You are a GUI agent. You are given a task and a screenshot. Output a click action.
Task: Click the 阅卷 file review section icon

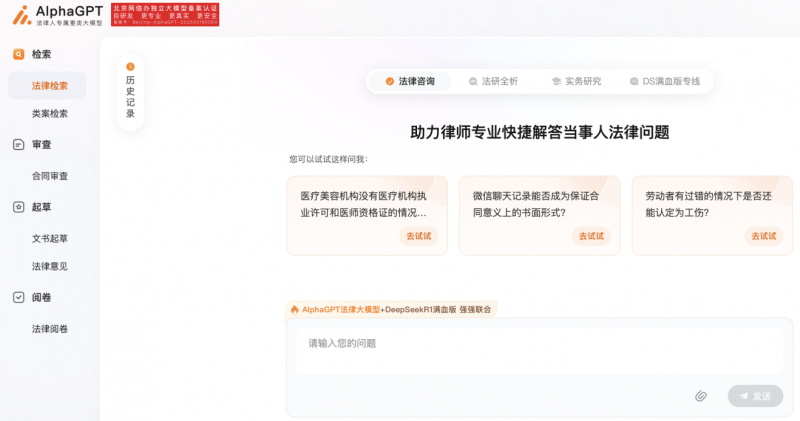tap(18, 297)
